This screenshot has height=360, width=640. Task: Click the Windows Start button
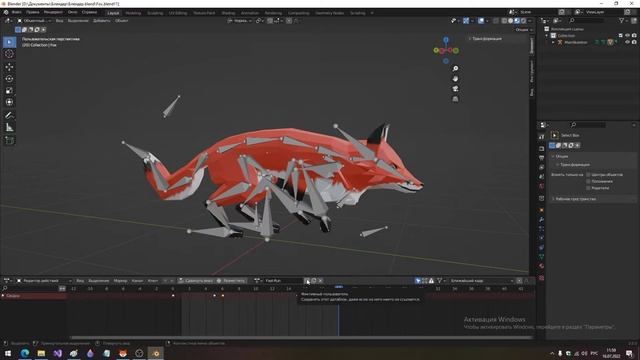click(8, 353)
